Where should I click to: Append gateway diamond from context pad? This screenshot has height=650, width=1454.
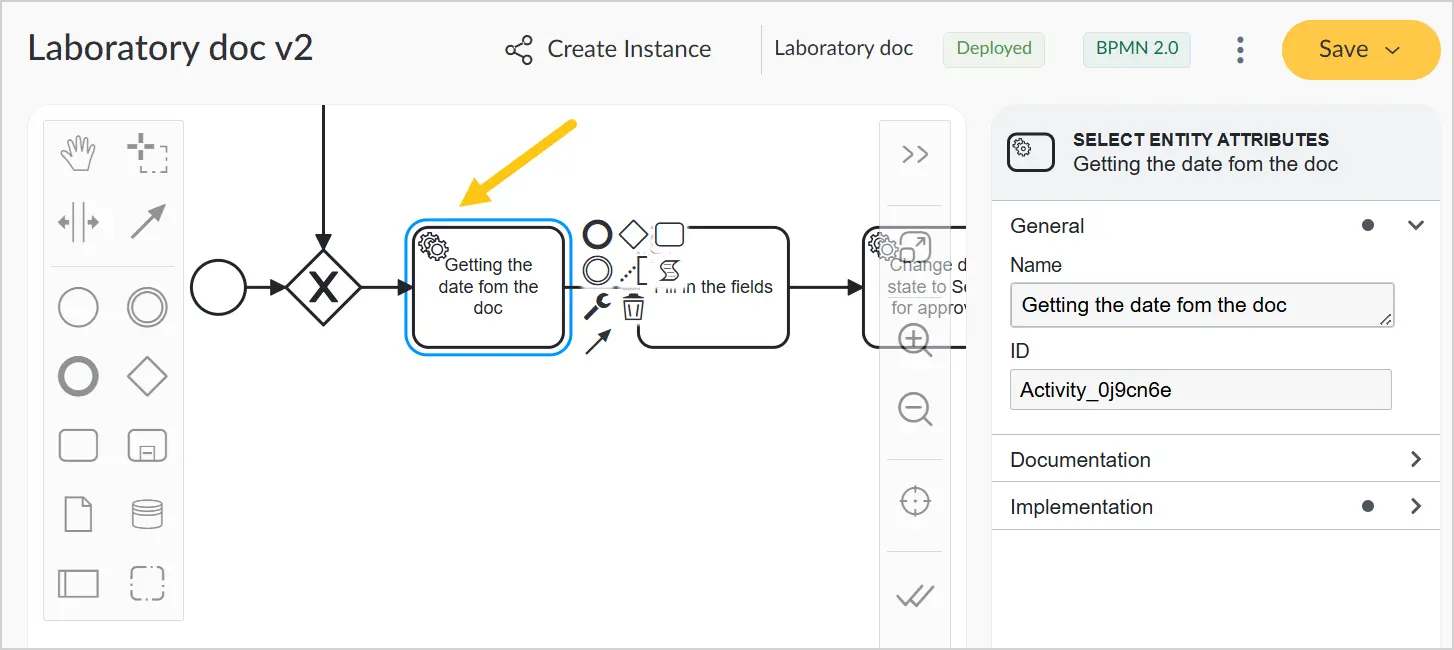(x=633, y=235)
